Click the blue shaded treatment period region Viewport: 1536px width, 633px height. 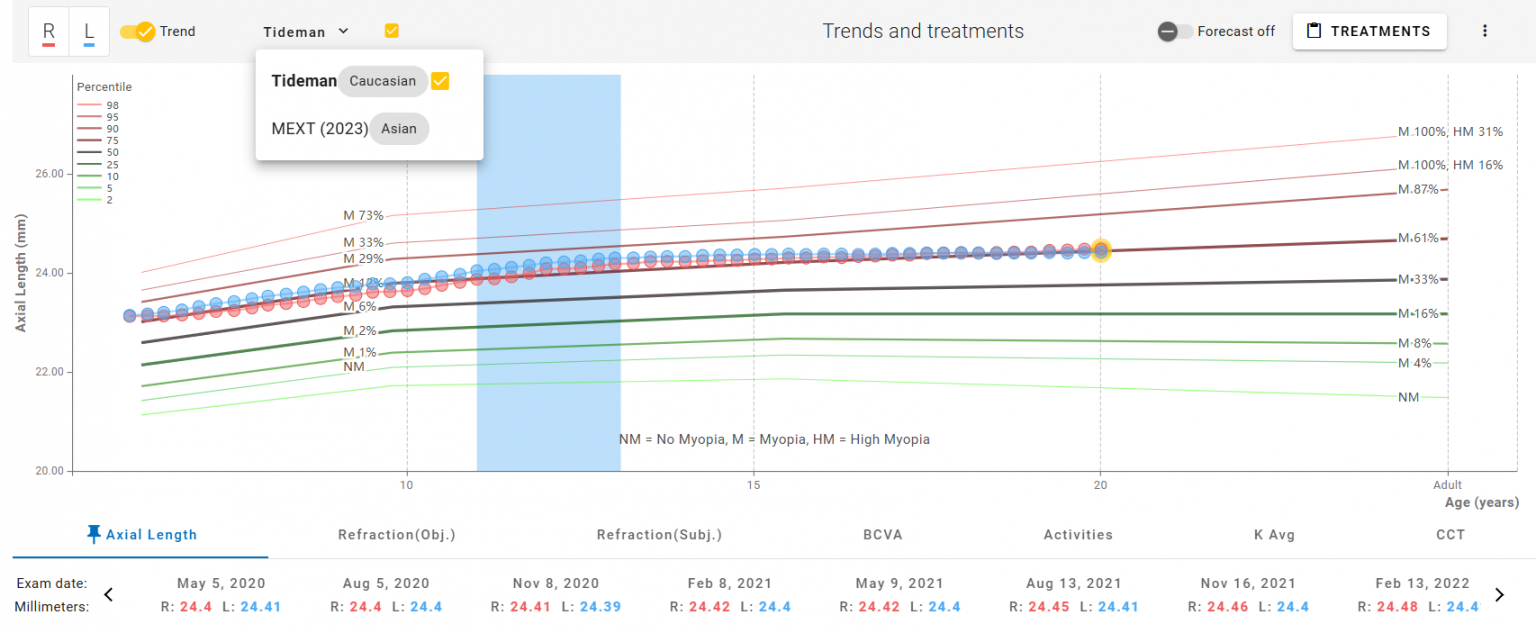click(x=548, y=380)
